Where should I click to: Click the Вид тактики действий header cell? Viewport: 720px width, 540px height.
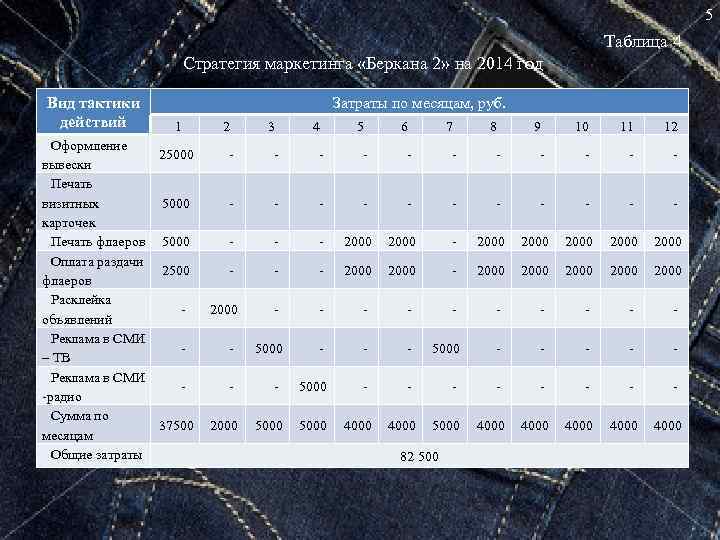point(93,112)
